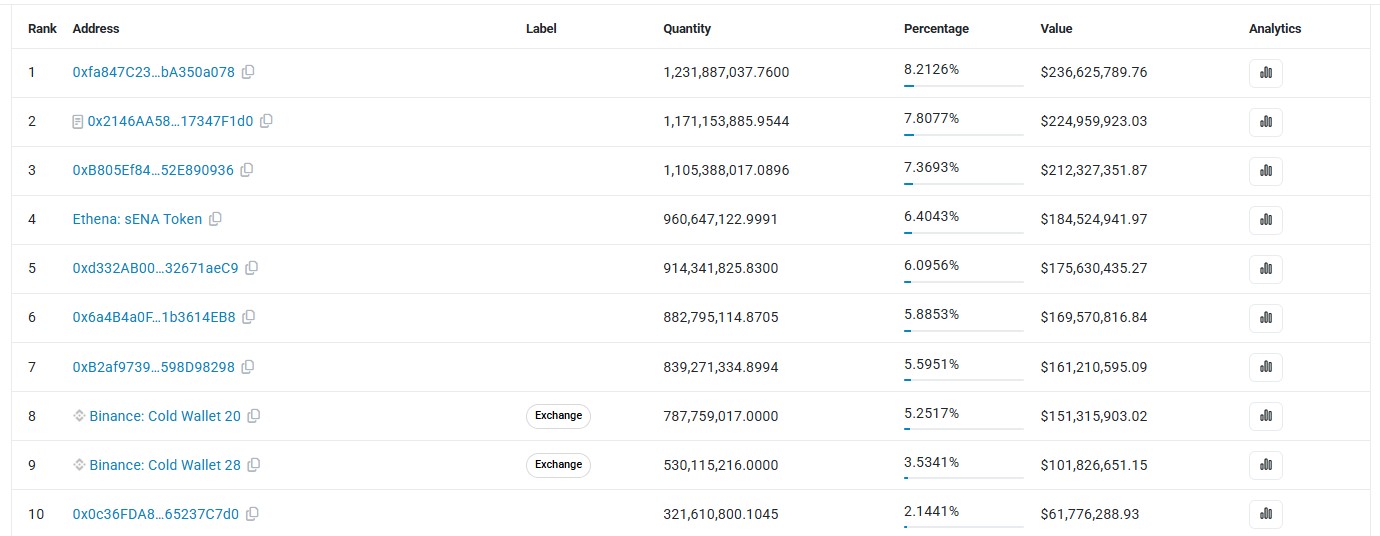Image resolution: width=1380 pixels, height=536 pixels.
Task: Click Exchange label on Cold Wallet 28 row
Action: click(558, 465)
